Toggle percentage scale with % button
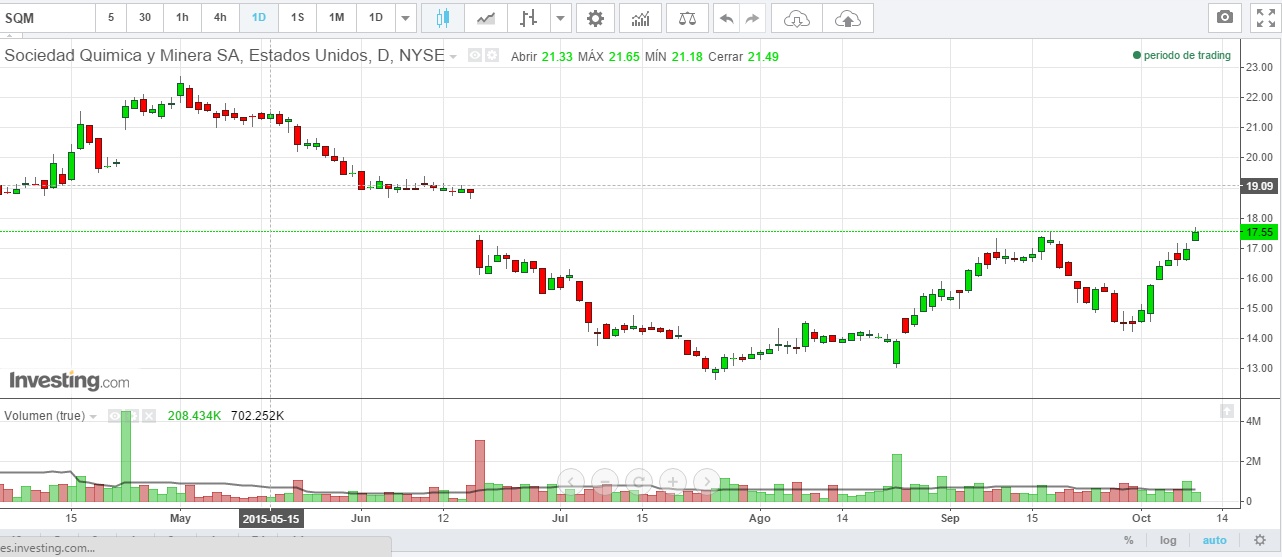The height and width of the screenshot is (557, 1282). [1128, 540]
